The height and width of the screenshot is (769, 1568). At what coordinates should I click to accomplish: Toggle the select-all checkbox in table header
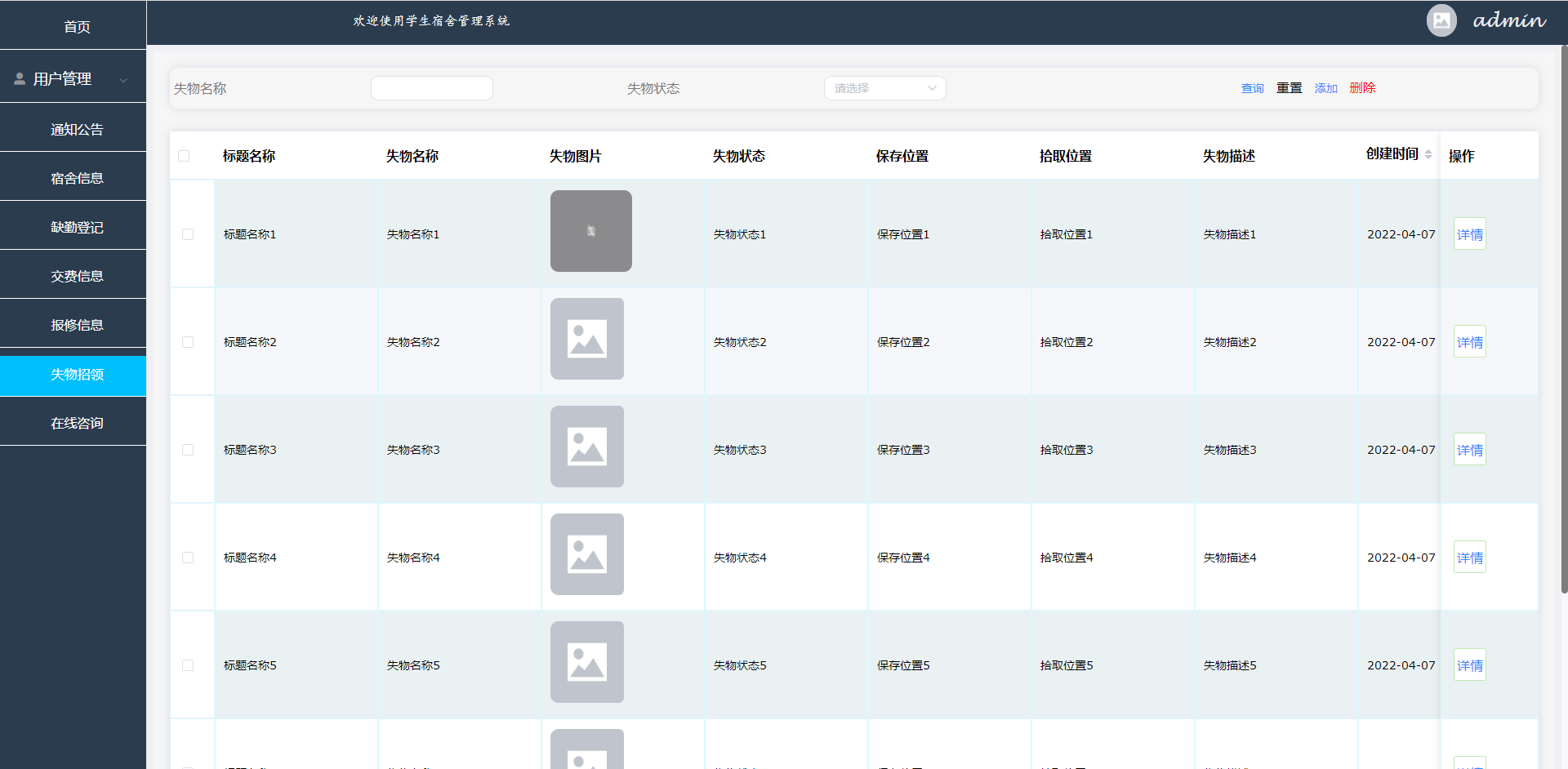click(184, 156)
